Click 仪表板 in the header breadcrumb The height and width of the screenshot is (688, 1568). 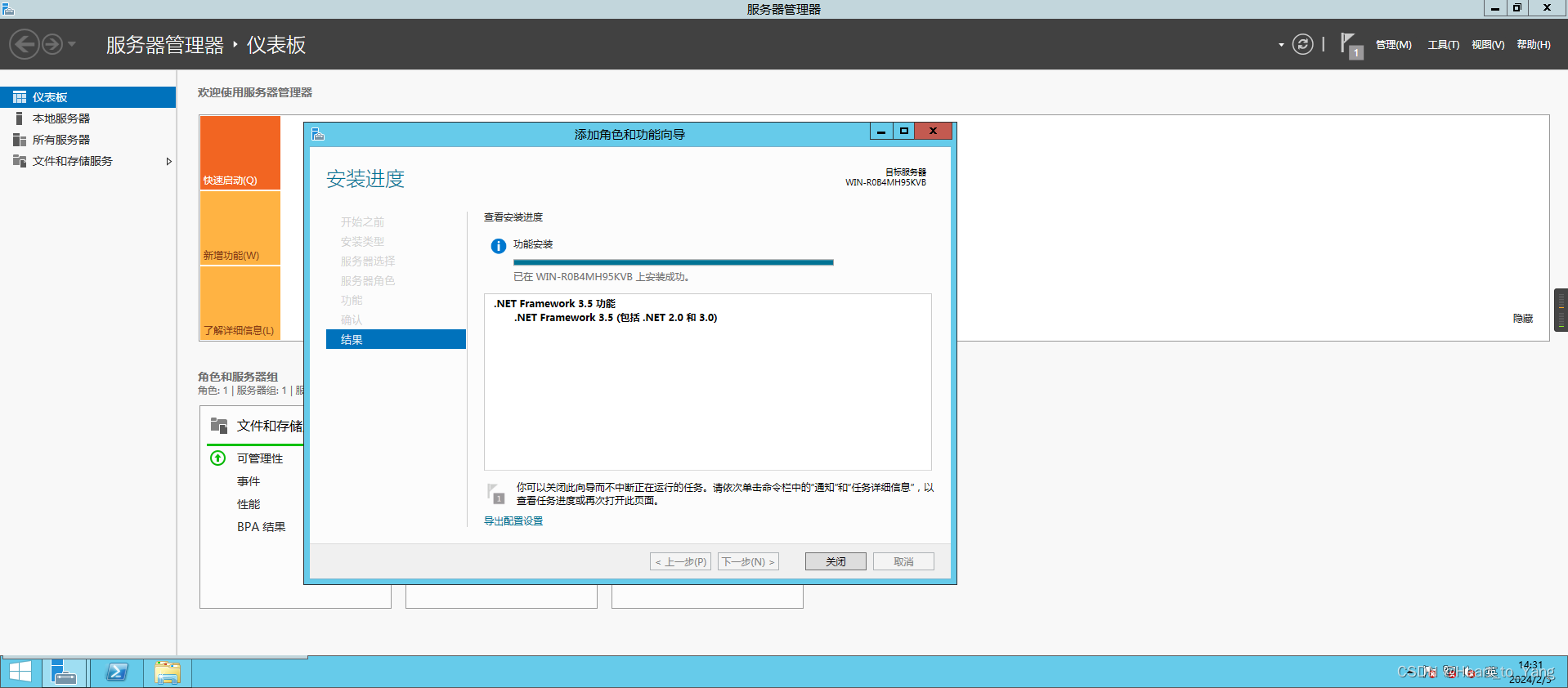click(276, 45)
